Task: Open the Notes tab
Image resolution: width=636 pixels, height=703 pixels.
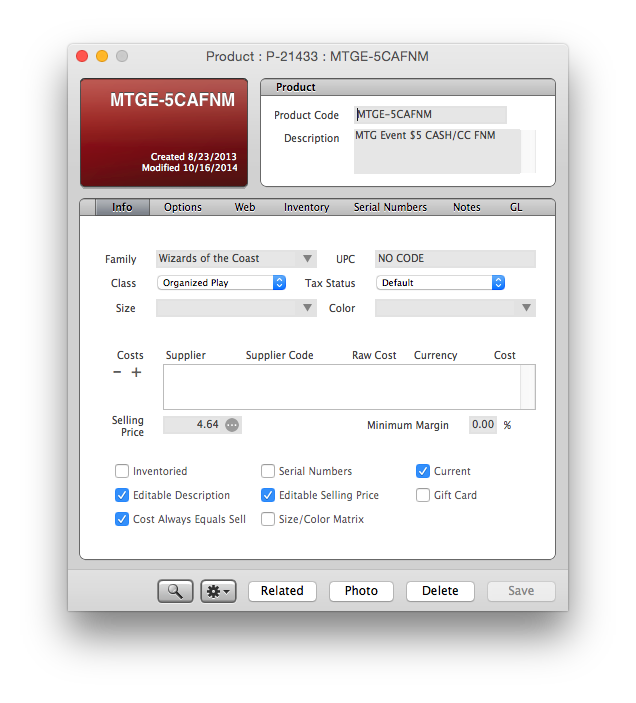Action: 467,207
